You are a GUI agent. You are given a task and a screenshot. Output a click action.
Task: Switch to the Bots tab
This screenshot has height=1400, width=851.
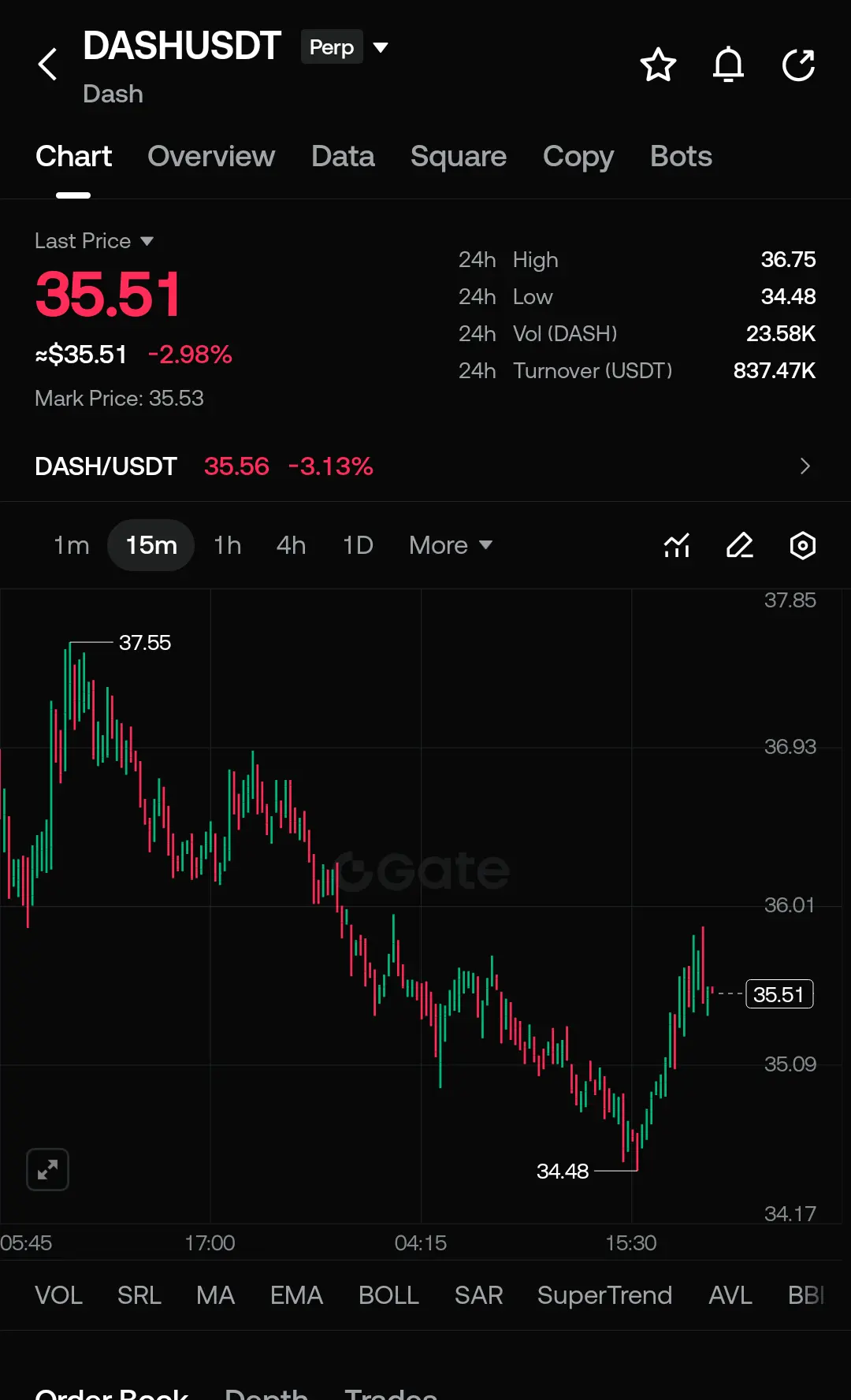[x=681, y=156]
